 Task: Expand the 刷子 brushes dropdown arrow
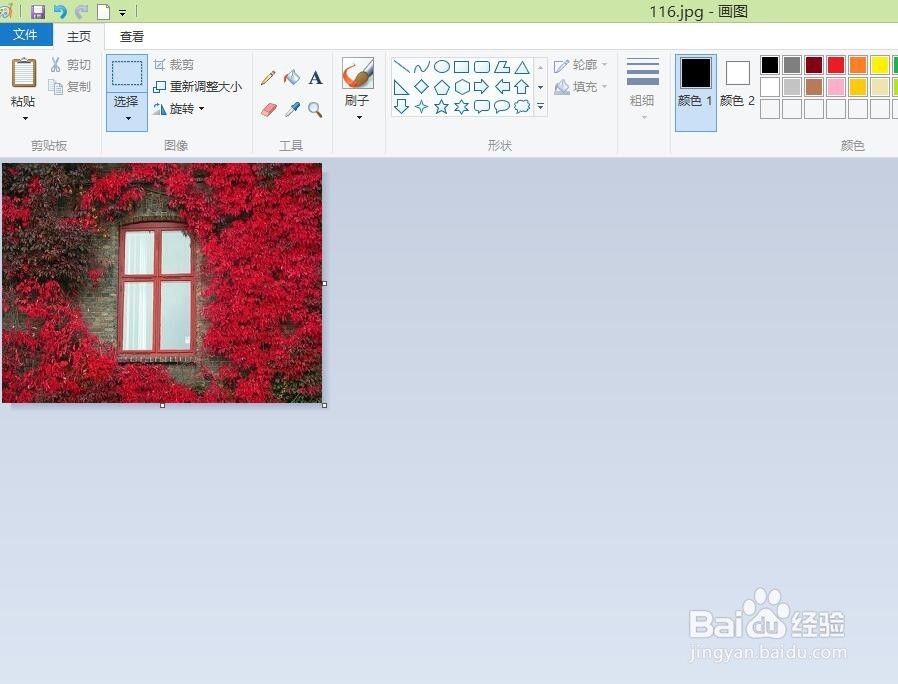(359, 117)
